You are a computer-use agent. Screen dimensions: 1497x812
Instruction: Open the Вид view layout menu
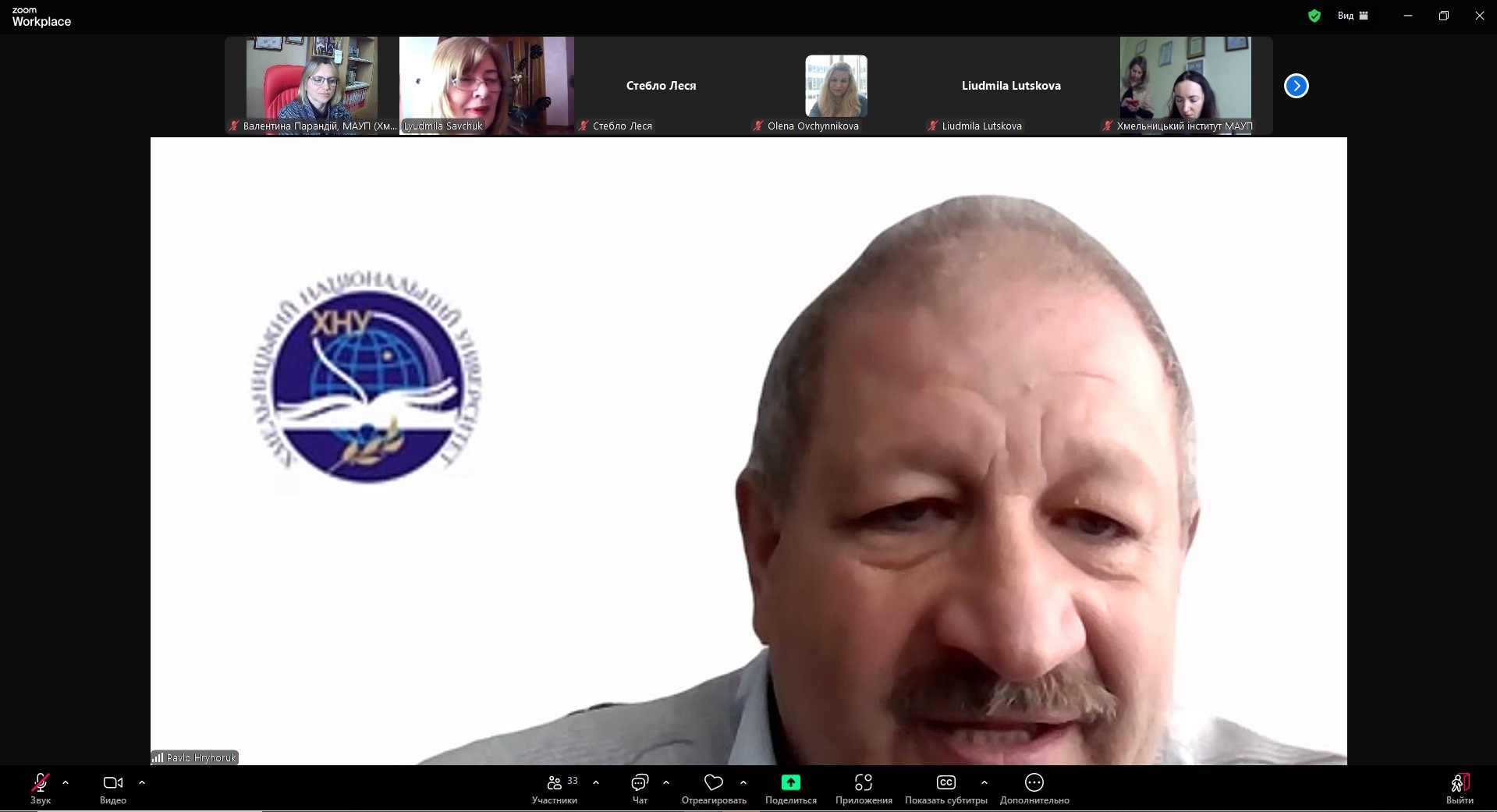pyautogui.click(x=1353, y=16)
